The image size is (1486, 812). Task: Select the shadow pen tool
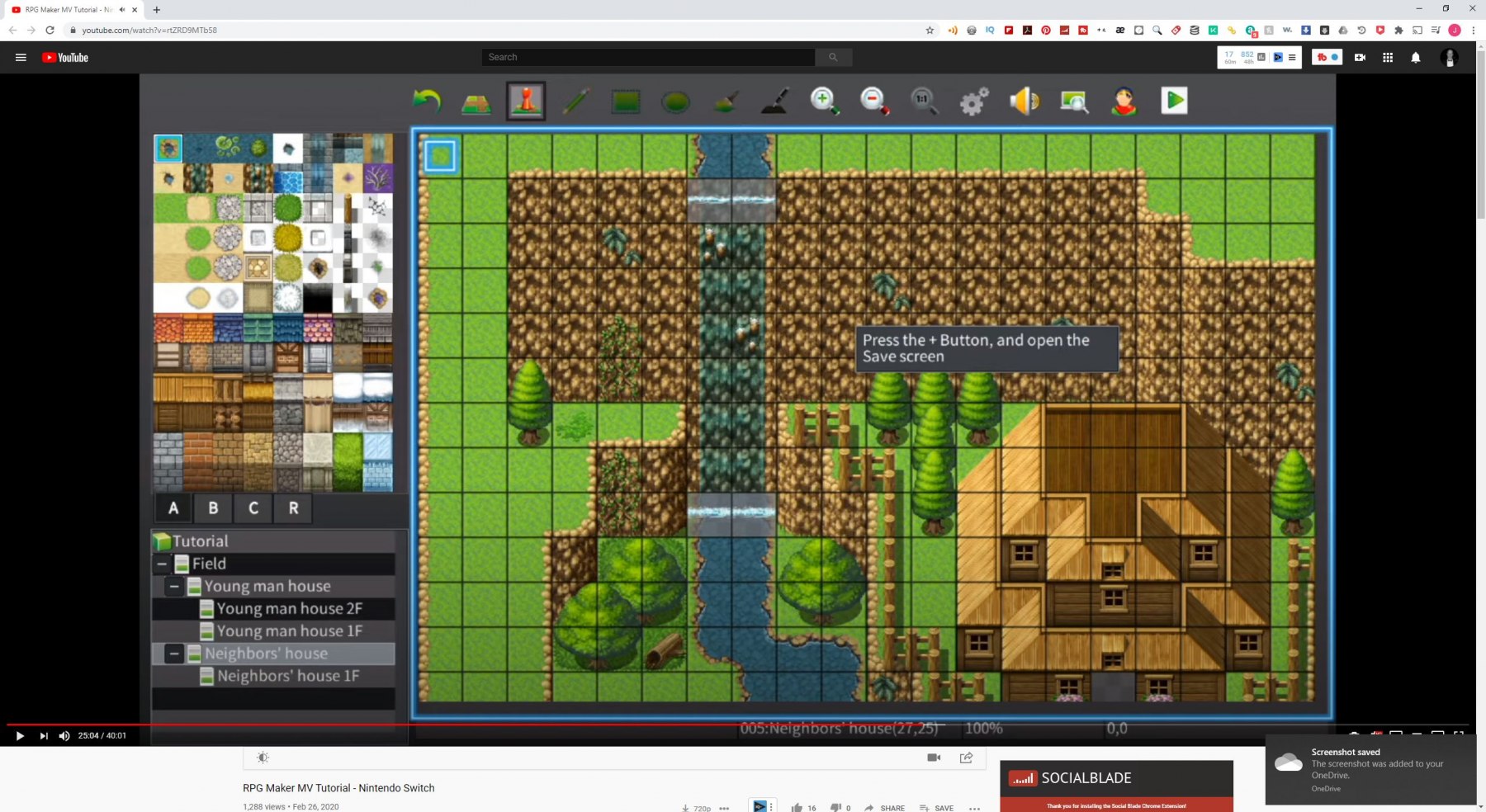tap(774, 101)
